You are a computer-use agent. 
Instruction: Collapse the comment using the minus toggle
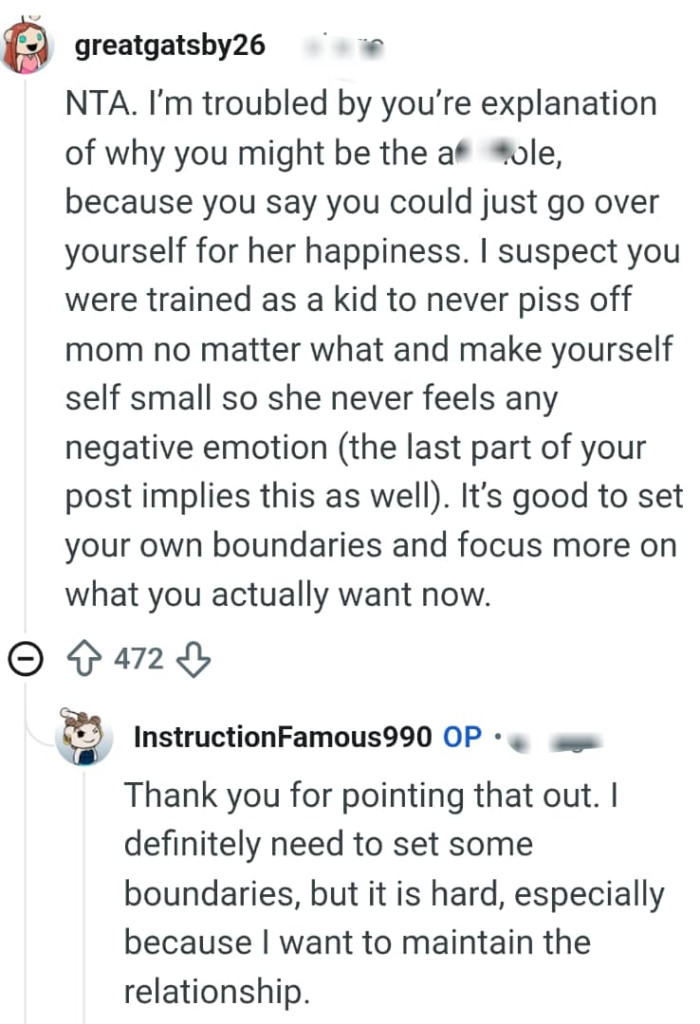[x=26, y=658]
